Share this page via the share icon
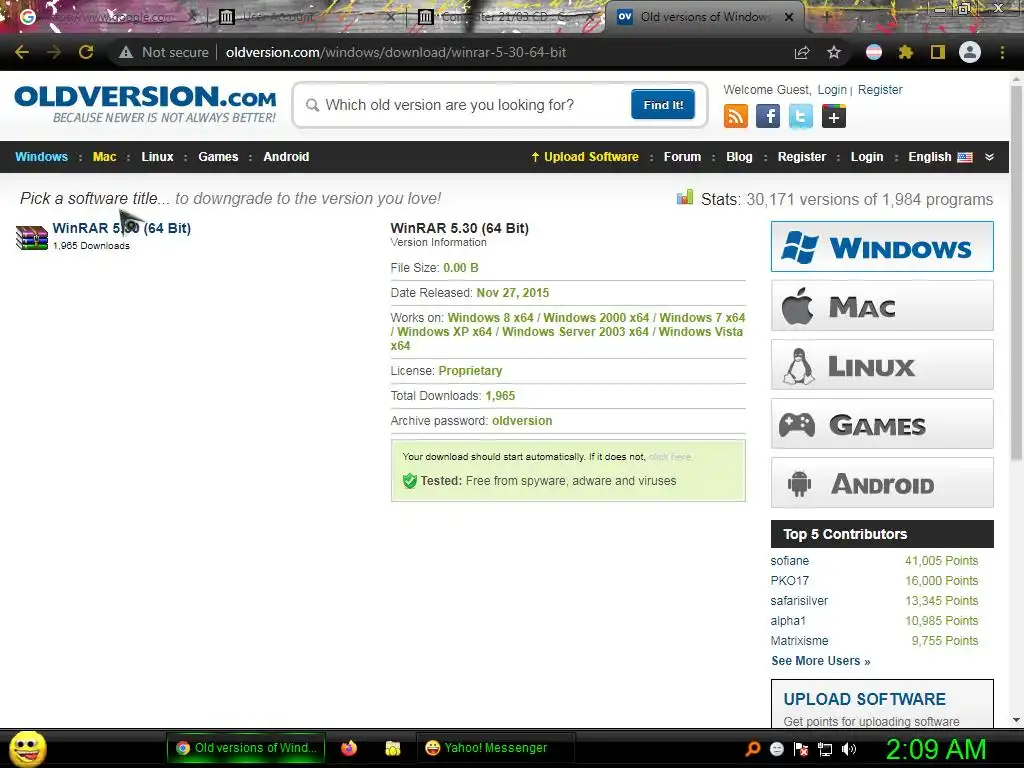Image resolution: width=1024 pixels, height=768 pixels. 802,52
